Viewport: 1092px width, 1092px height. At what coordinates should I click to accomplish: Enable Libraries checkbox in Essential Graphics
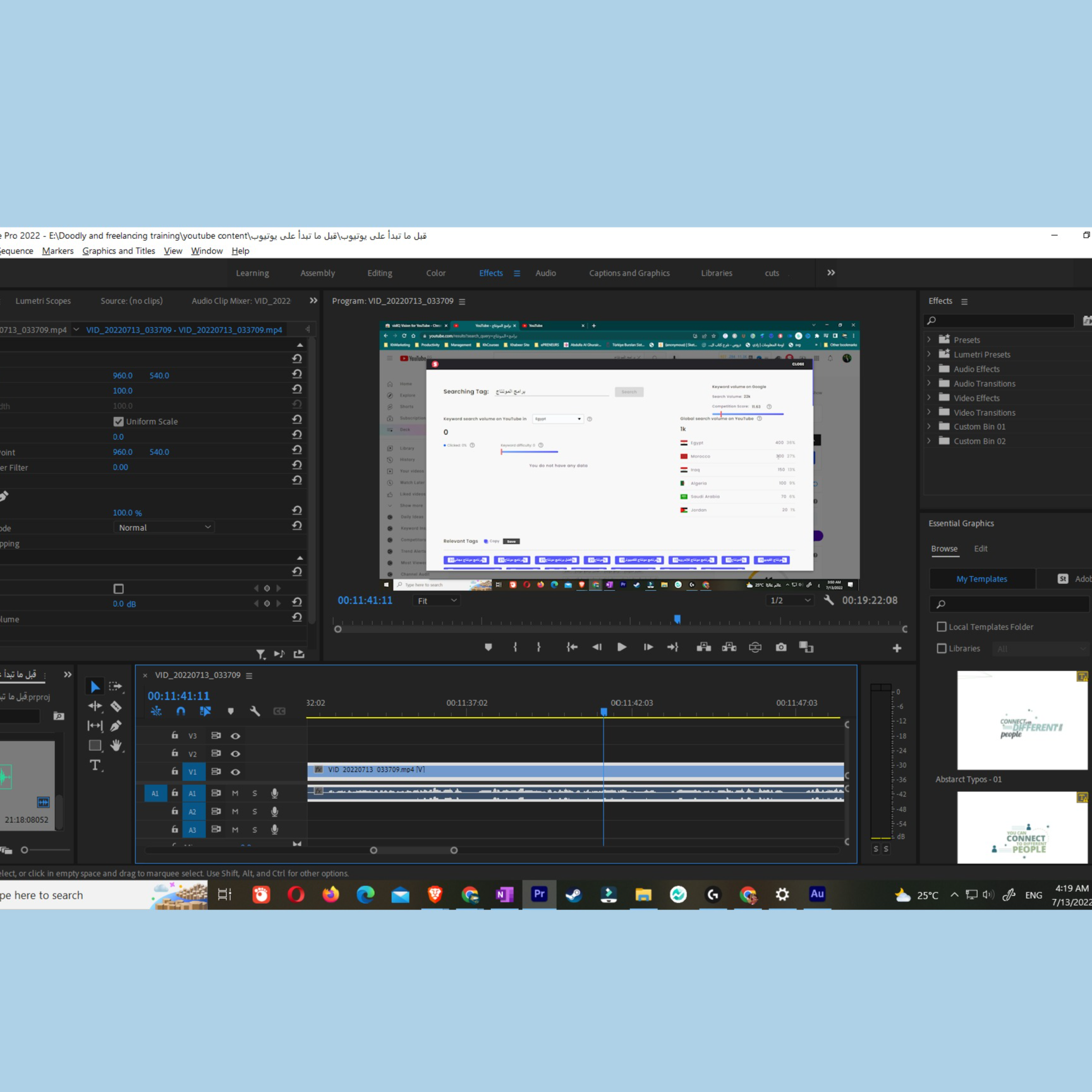pos(942,648)
